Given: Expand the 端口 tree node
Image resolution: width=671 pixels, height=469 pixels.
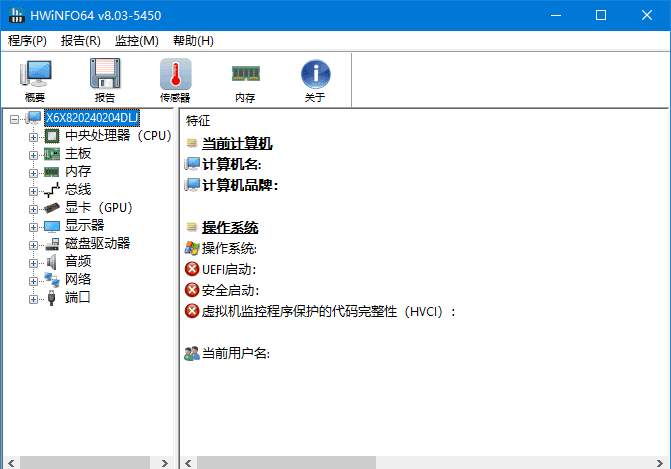Looking at the screenshot, I should tap(33, 299).
